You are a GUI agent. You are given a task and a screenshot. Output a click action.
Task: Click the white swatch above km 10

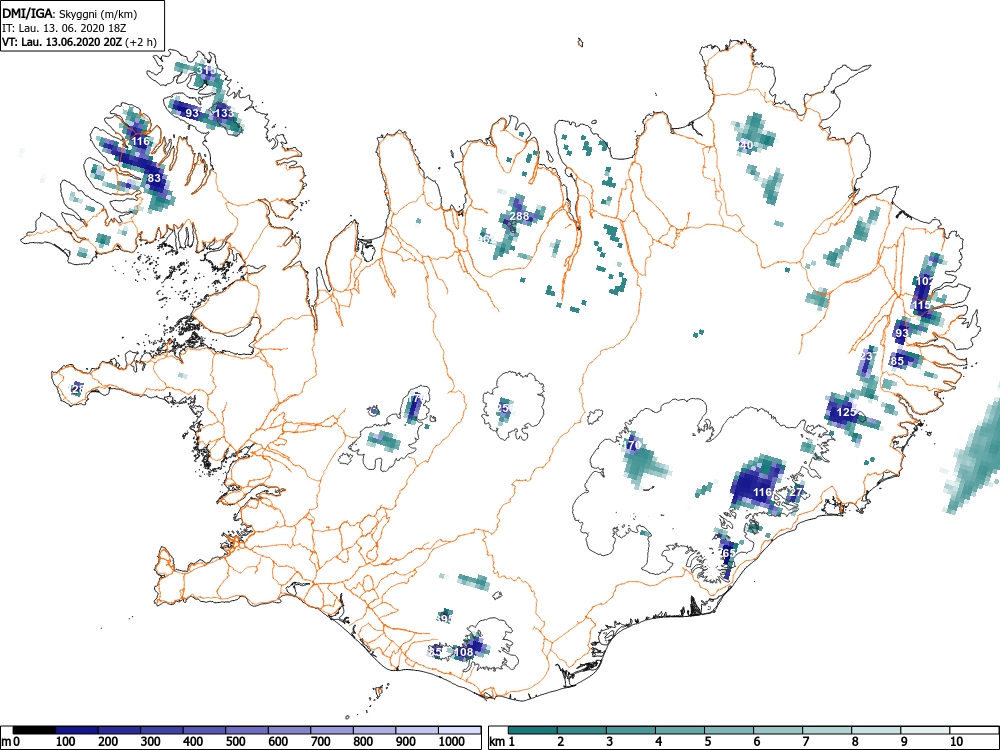pos(974,730)
